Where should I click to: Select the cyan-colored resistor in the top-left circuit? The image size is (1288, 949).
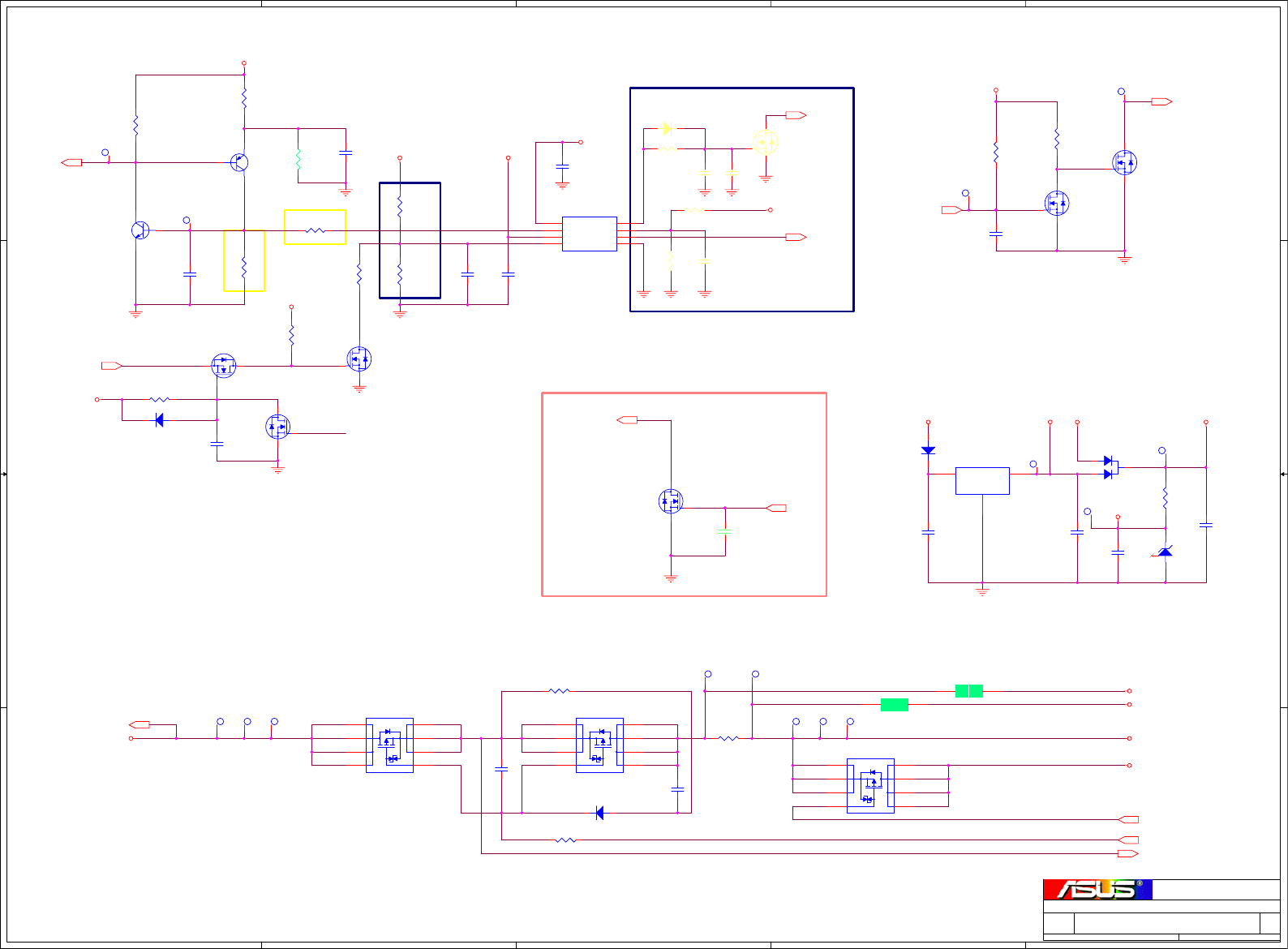tap(298, 159)
